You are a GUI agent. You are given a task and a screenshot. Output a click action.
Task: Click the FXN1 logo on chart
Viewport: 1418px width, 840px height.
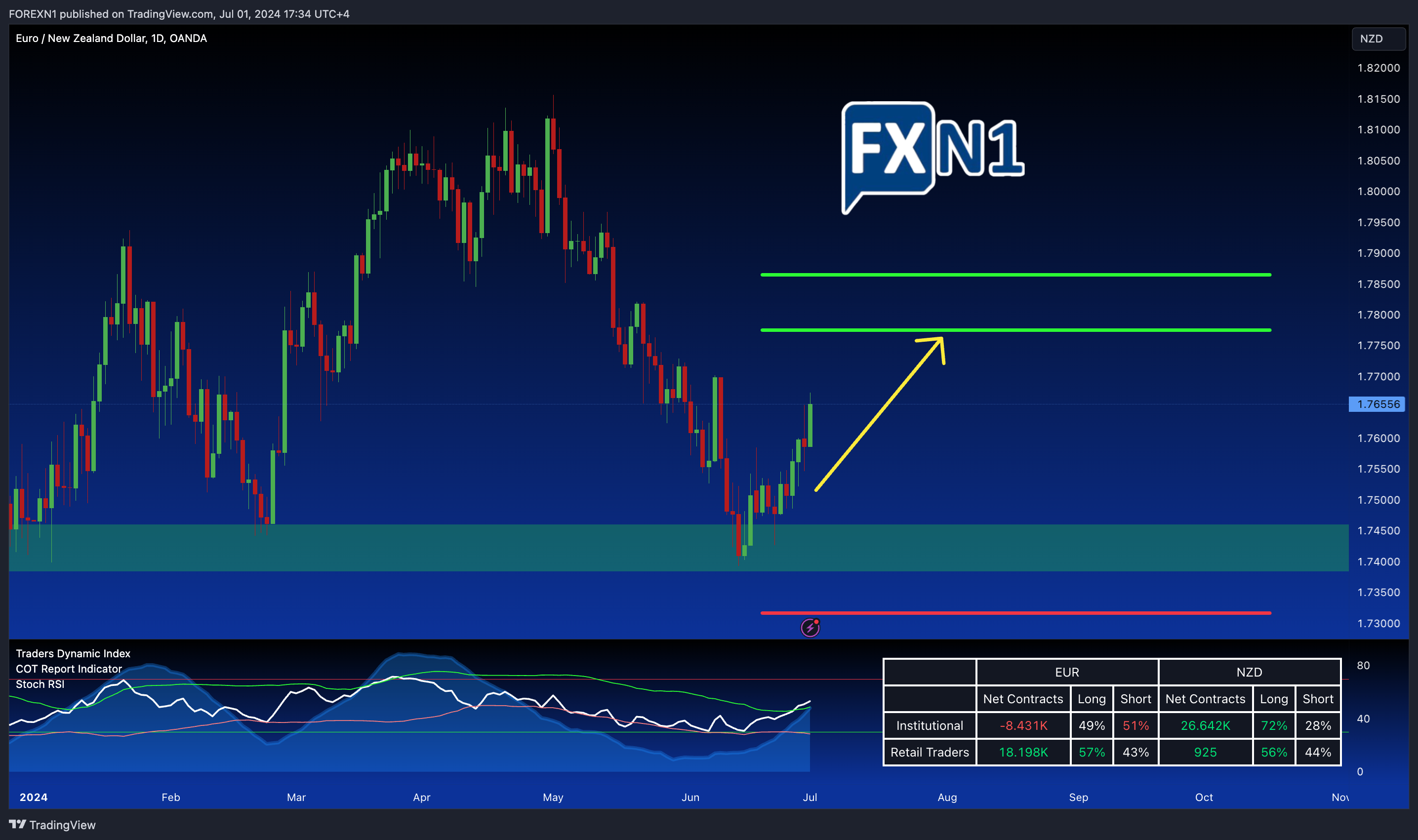933,158
